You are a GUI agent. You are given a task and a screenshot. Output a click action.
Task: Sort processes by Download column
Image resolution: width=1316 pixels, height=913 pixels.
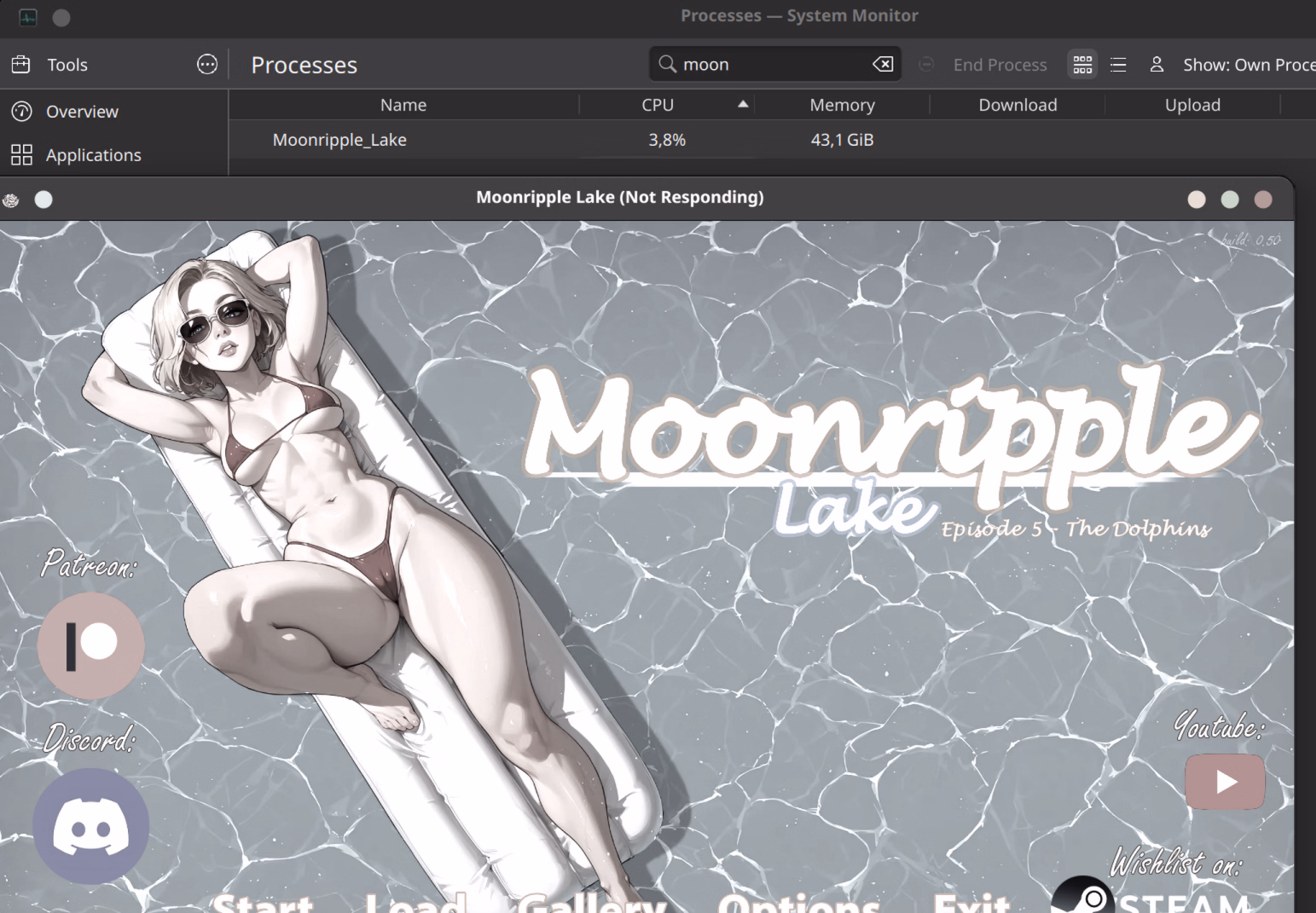(x=1017, y=105)
